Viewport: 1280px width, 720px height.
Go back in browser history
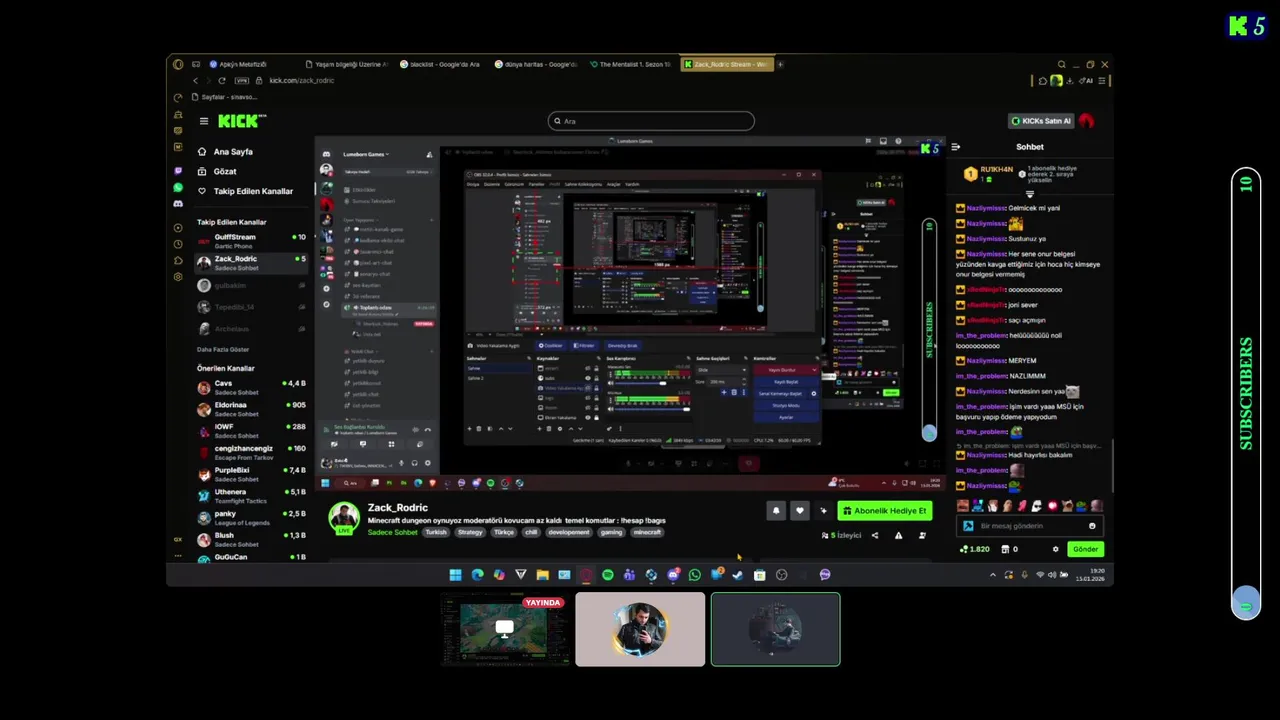pos(195,80)
